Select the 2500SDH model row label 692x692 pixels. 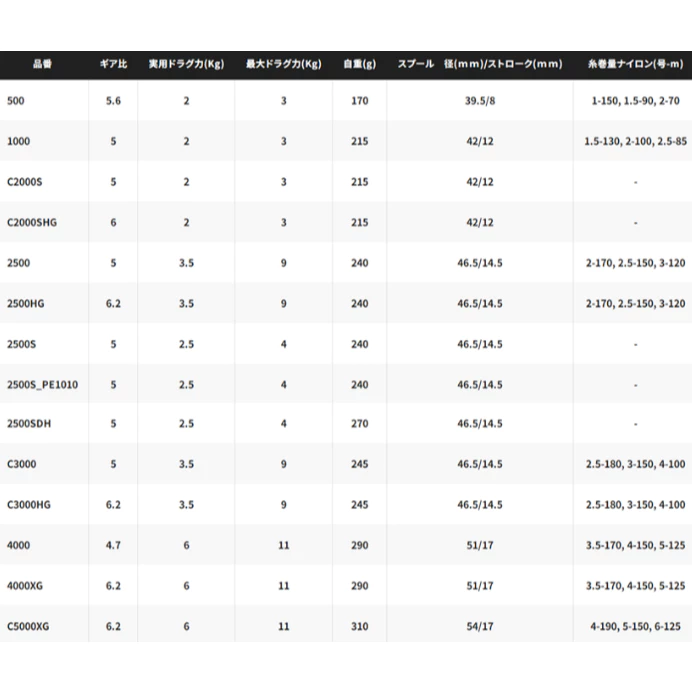pos(29,424)
